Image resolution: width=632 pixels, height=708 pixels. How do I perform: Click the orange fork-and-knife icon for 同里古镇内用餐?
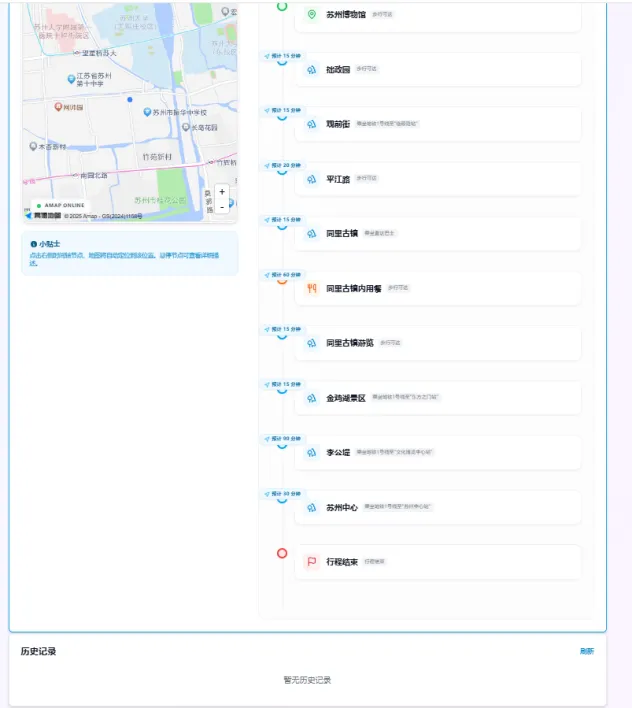point(311,288)
